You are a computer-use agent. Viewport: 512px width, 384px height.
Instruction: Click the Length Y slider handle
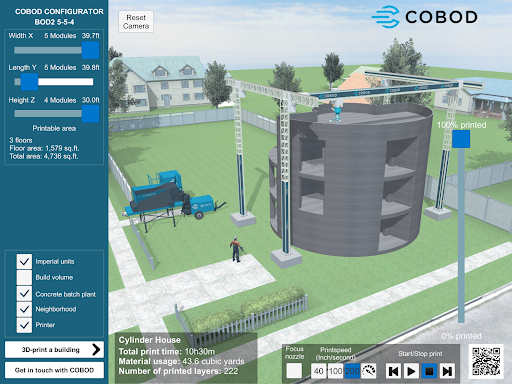pyautogui.click(x=29, y=82)
